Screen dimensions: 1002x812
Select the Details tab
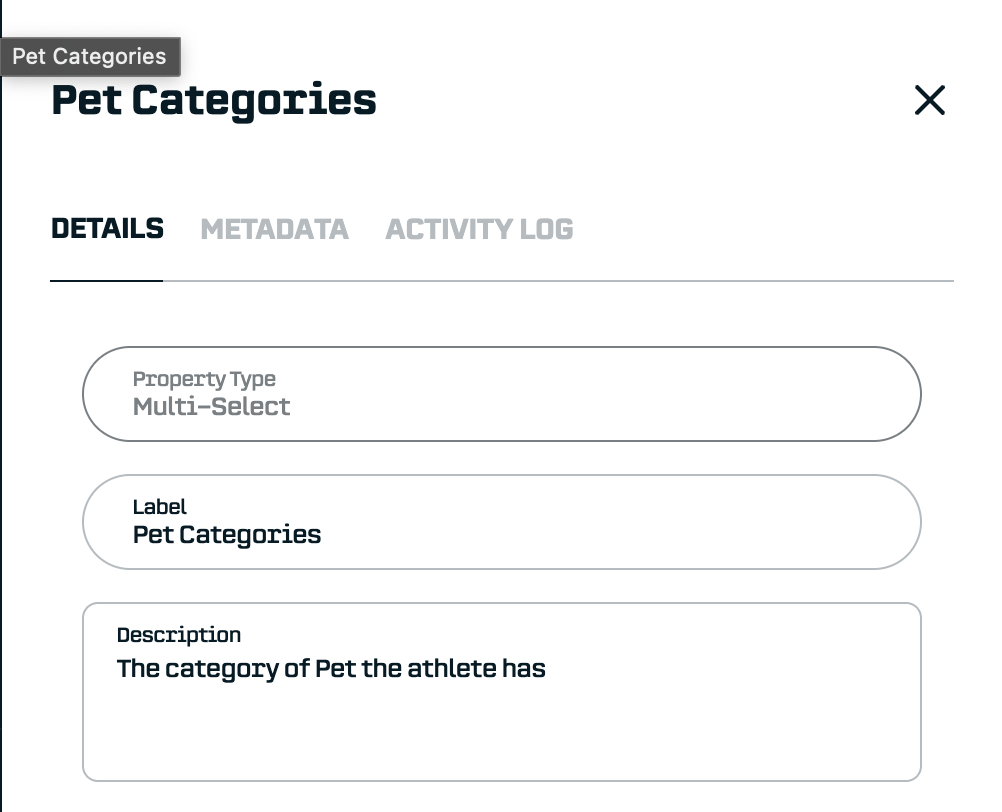pos(107,229)
